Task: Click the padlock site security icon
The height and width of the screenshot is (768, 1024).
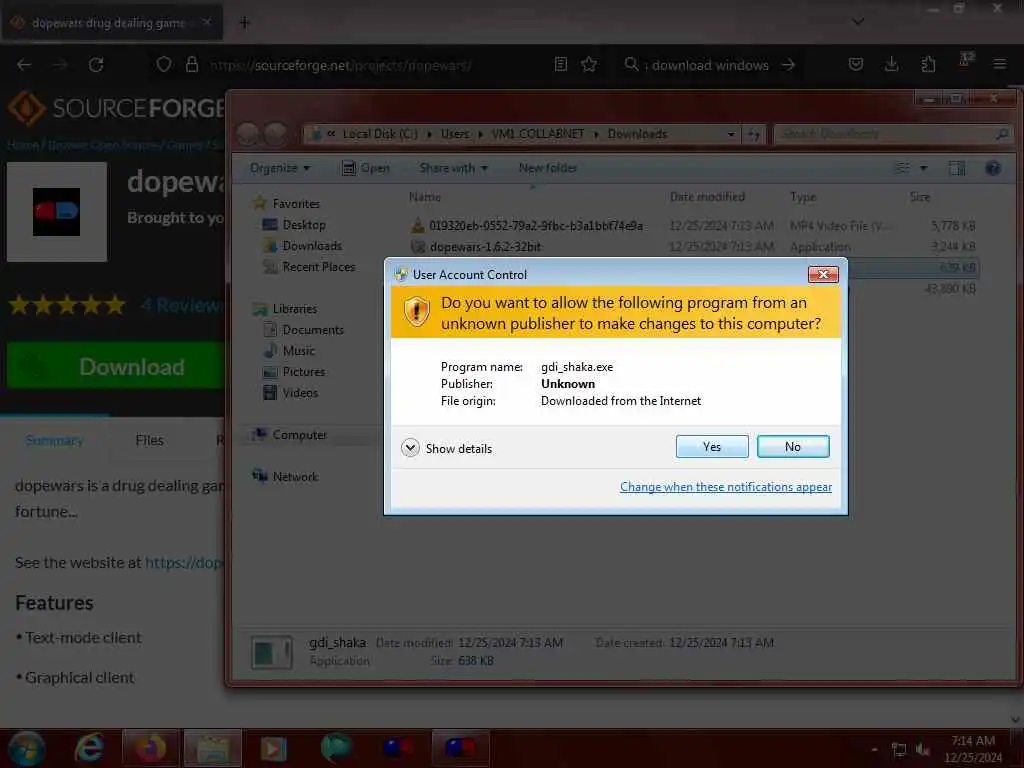Action: [x=191, y=64]
